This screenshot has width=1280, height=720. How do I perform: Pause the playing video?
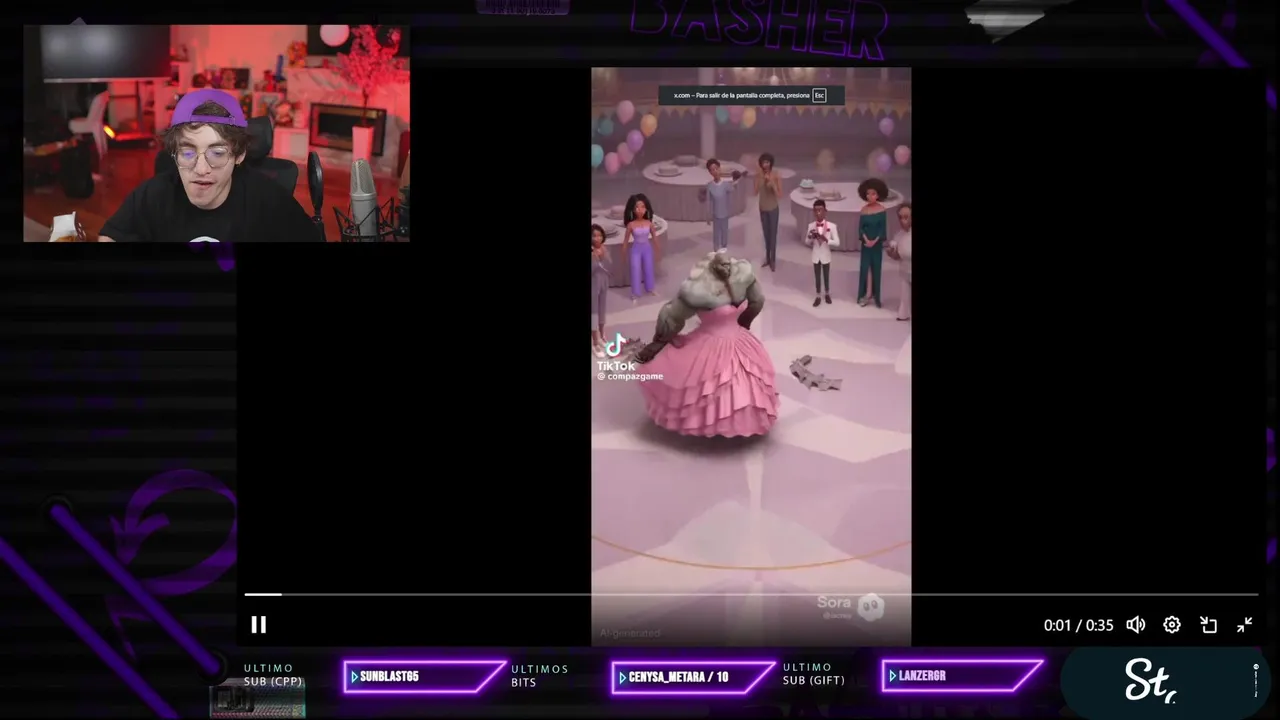point(258,625)
